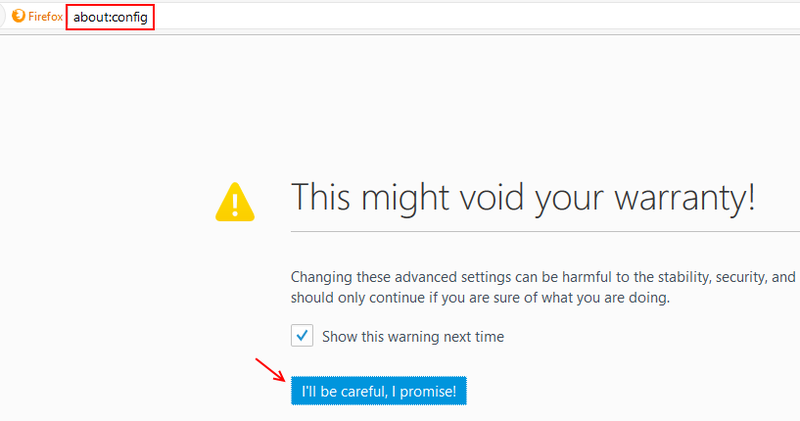Click the blue checkmark in the checkbox
This screenshot has height=421, width=800.
pos(302,336)
